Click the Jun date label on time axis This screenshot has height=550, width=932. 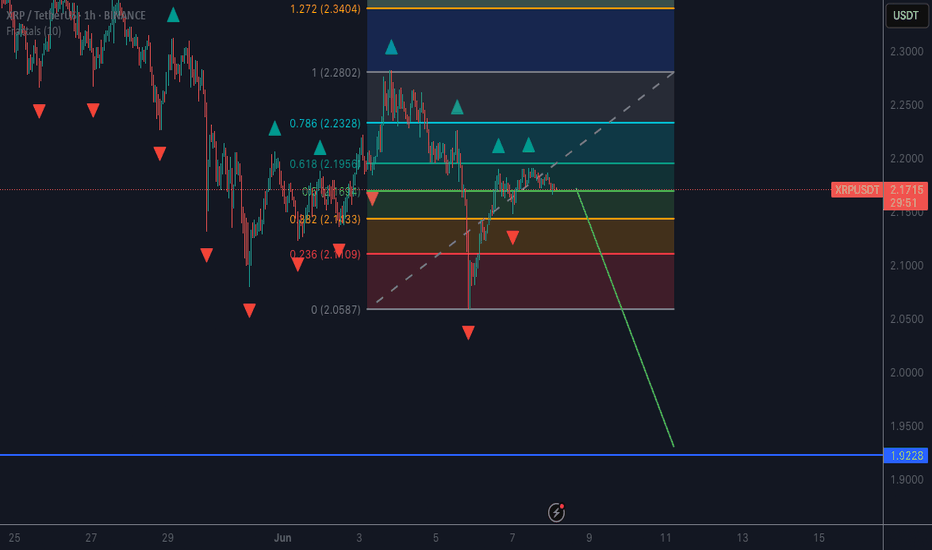tap(282, 538)
